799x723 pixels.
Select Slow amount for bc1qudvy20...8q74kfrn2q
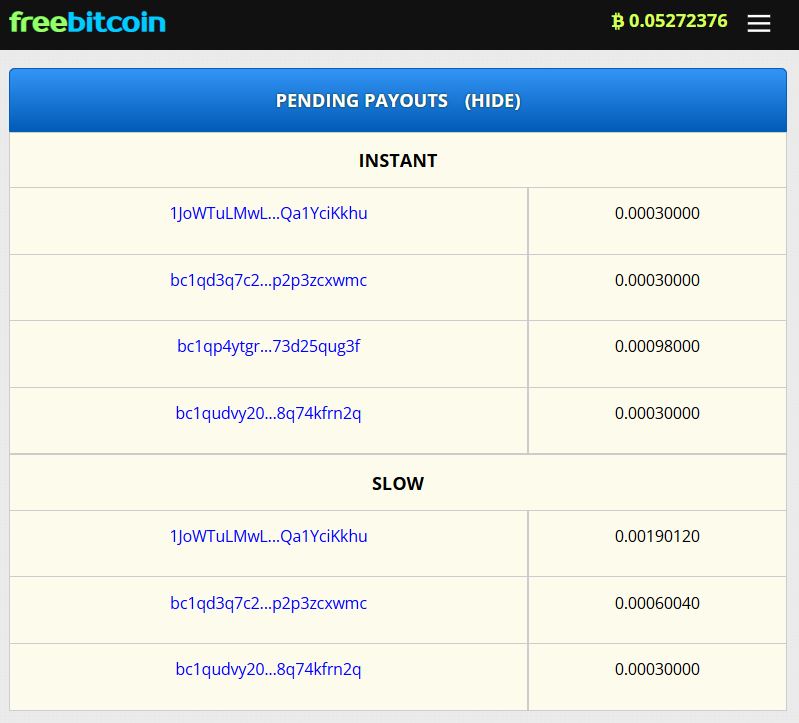tap(657, 669)
